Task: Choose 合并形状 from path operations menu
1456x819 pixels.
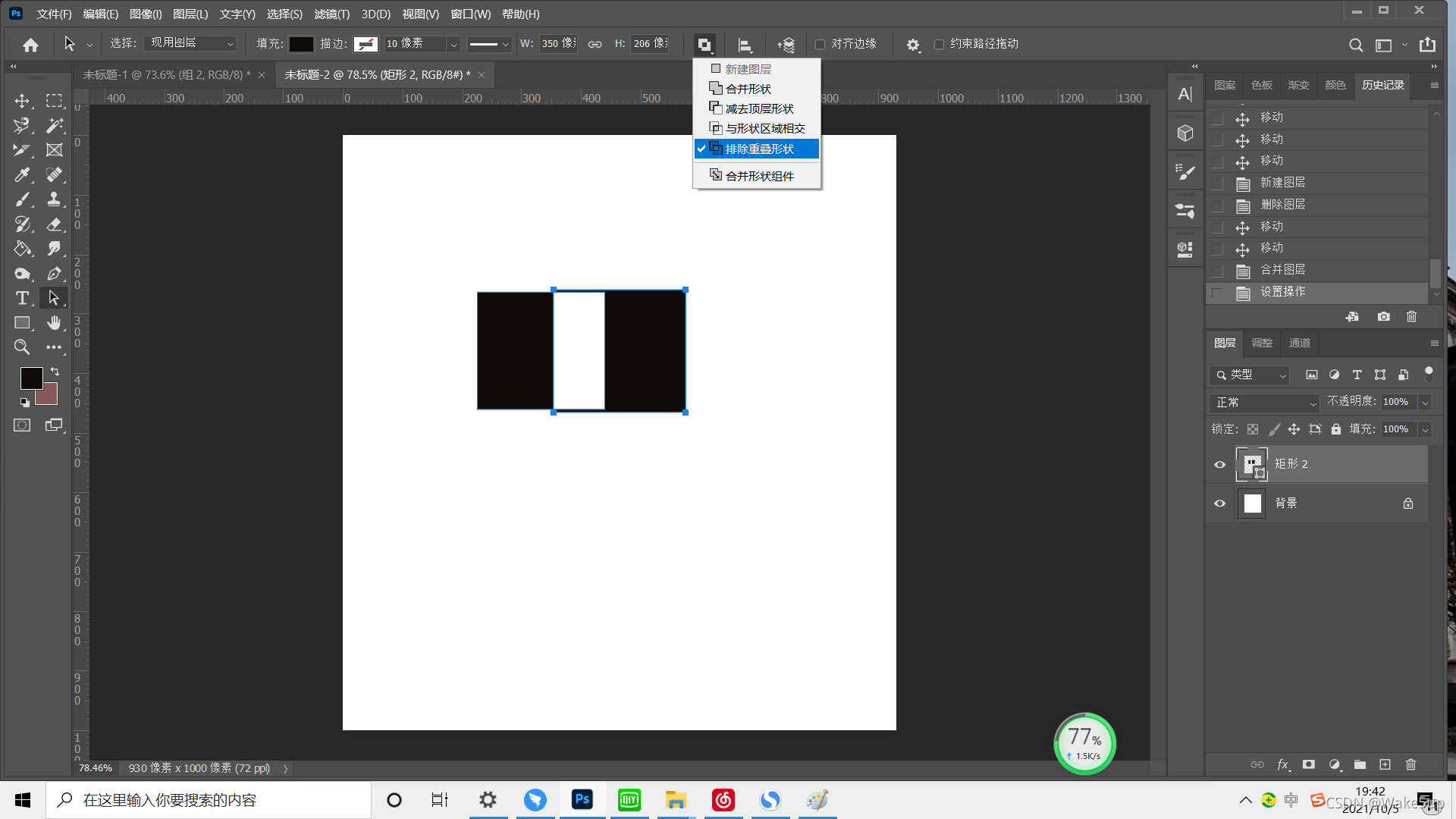Action: (x=748, y=89)
